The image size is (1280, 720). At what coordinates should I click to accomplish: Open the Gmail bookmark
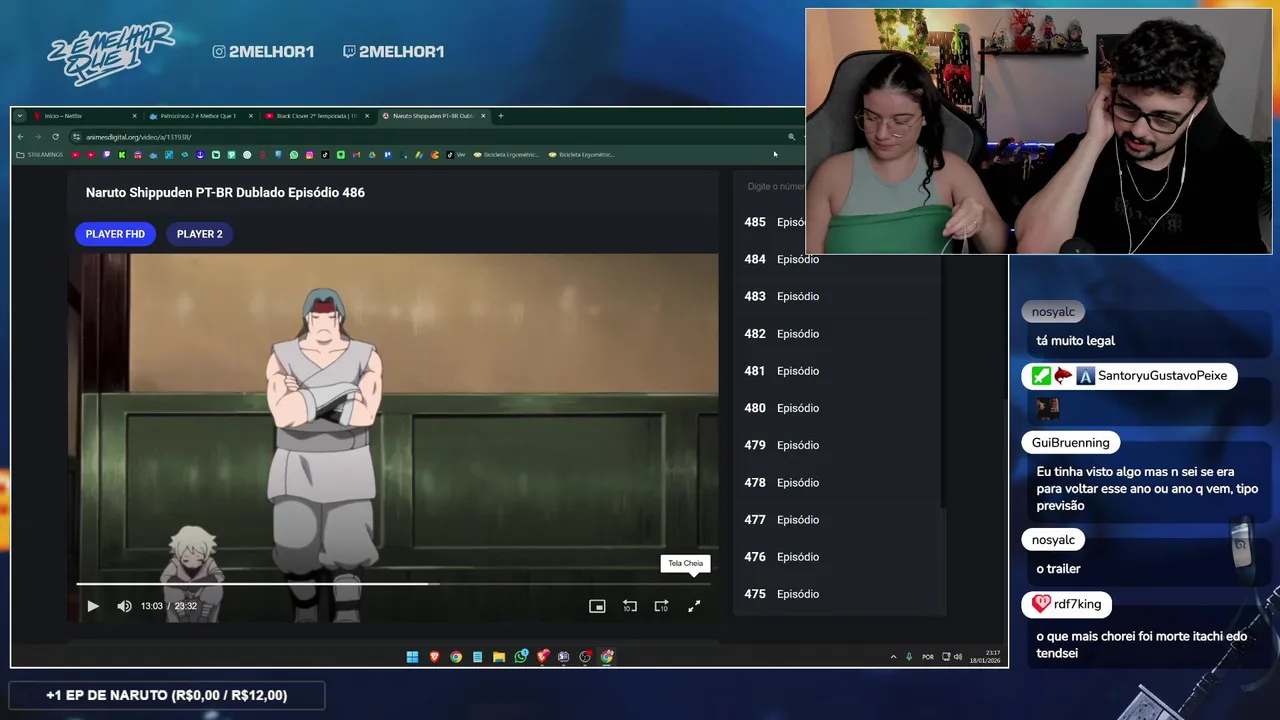tap(356, 155)
